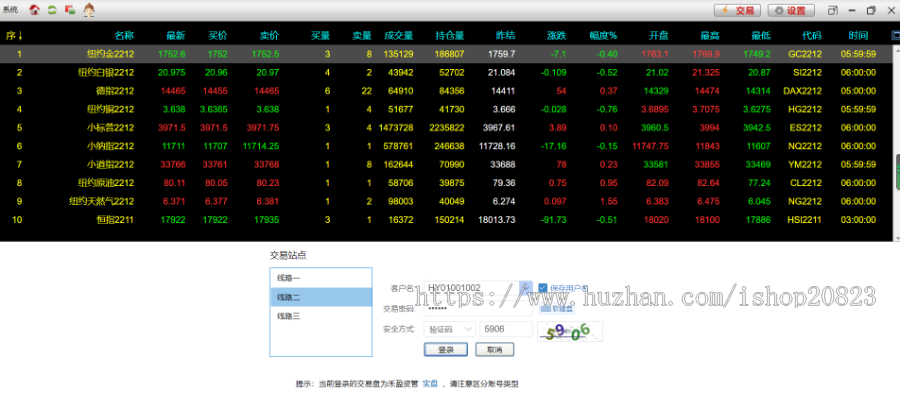Sort by the 最新 column header
The image size is (900, 409).
click(x=176, y=36)
